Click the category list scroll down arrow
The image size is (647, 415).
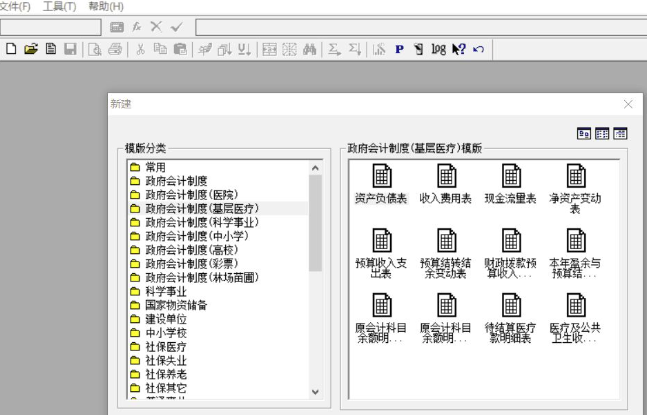(315, 392)
